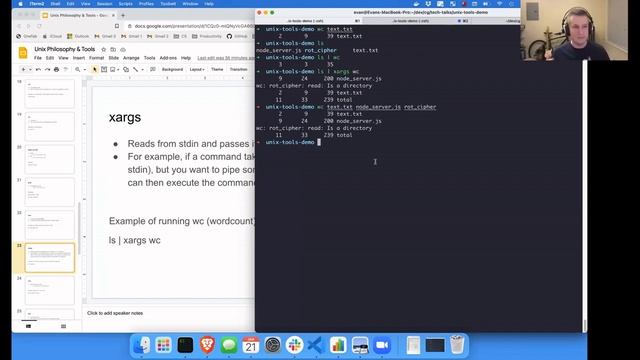Click the Background button in Slides toolbar
This screenshot has width=640, height=360.
click(x=172, y=69)
